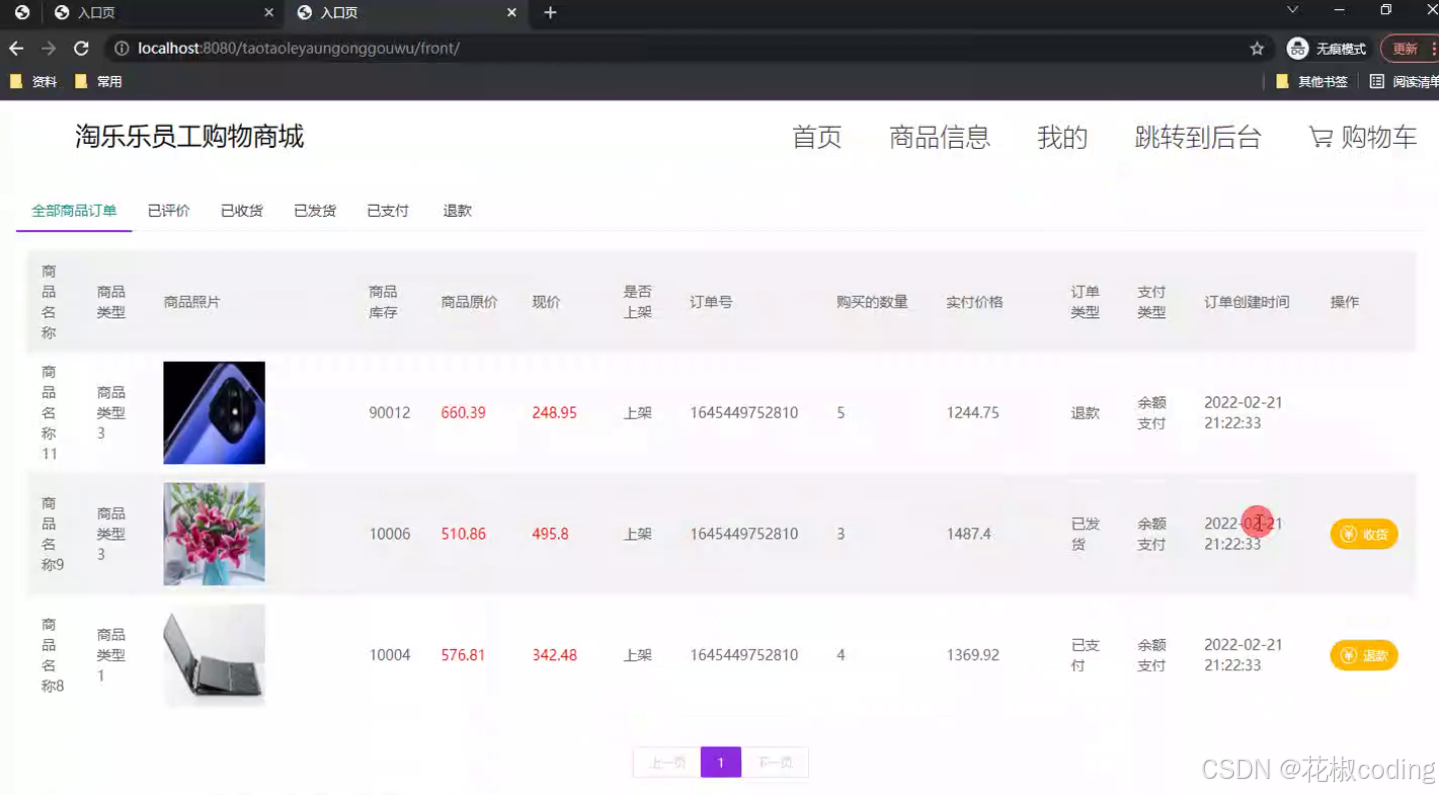This screenshot has width=1439, height=795.
Task: Click the 商品名称11 product name cell
Action: click(x=49, y=413)
